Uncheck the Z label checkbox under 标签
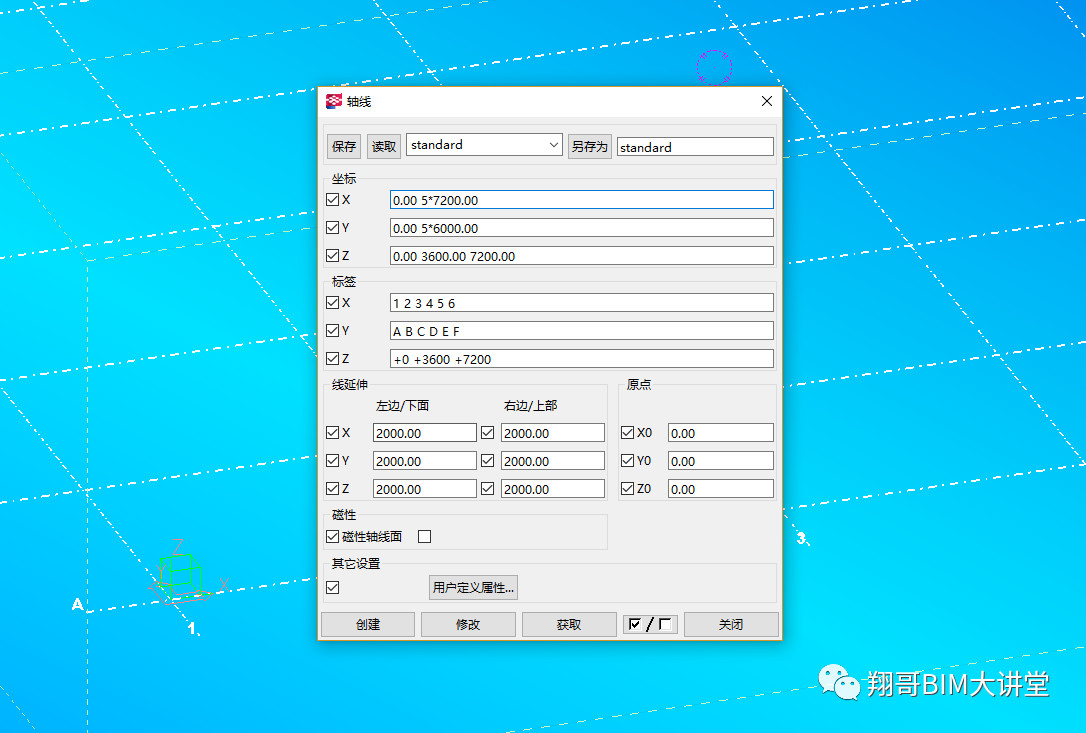This screenshot has height=733, width=1086. point(331,358)
